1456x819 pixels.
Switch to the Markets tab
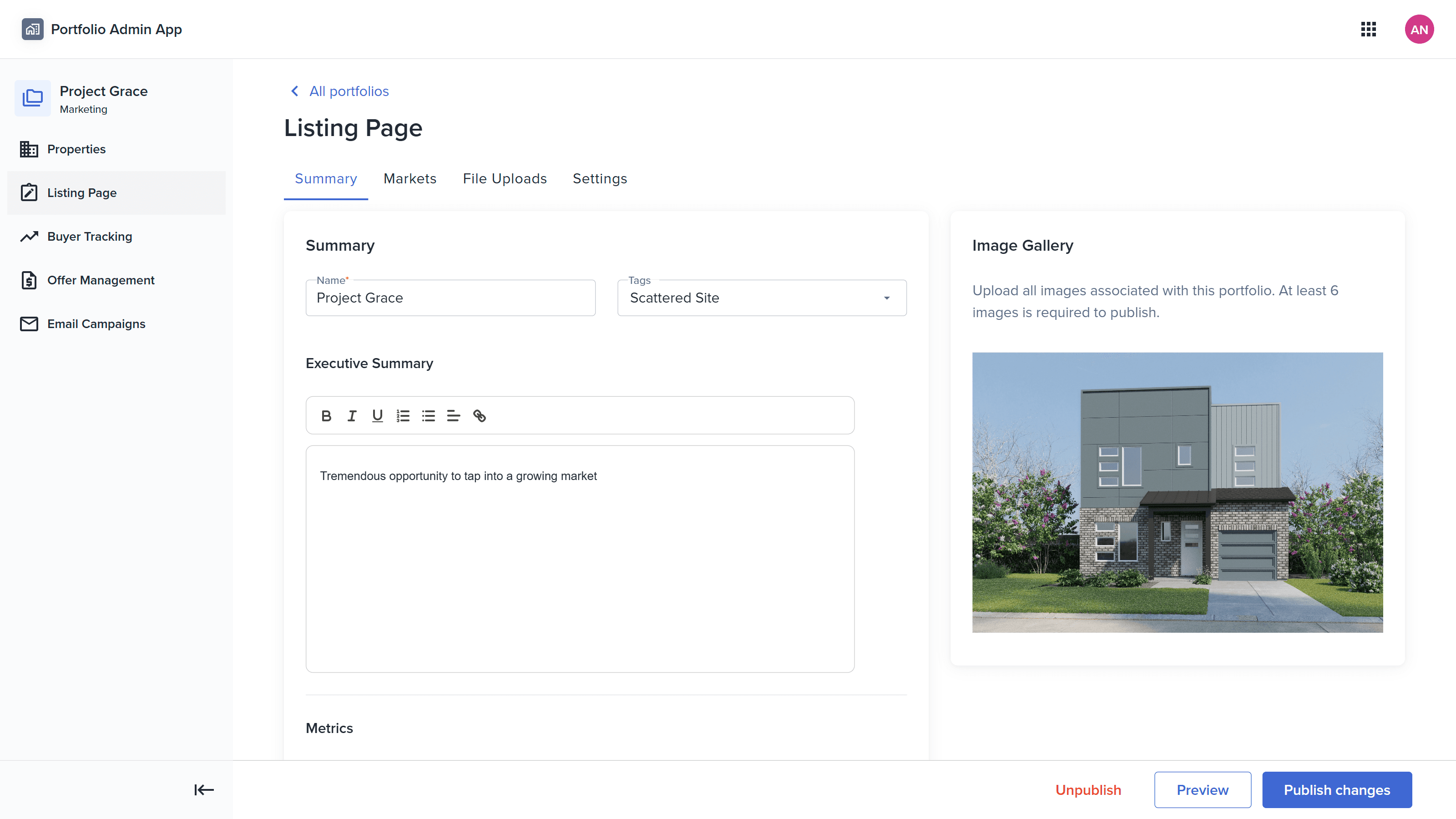(x=410, y=179)
